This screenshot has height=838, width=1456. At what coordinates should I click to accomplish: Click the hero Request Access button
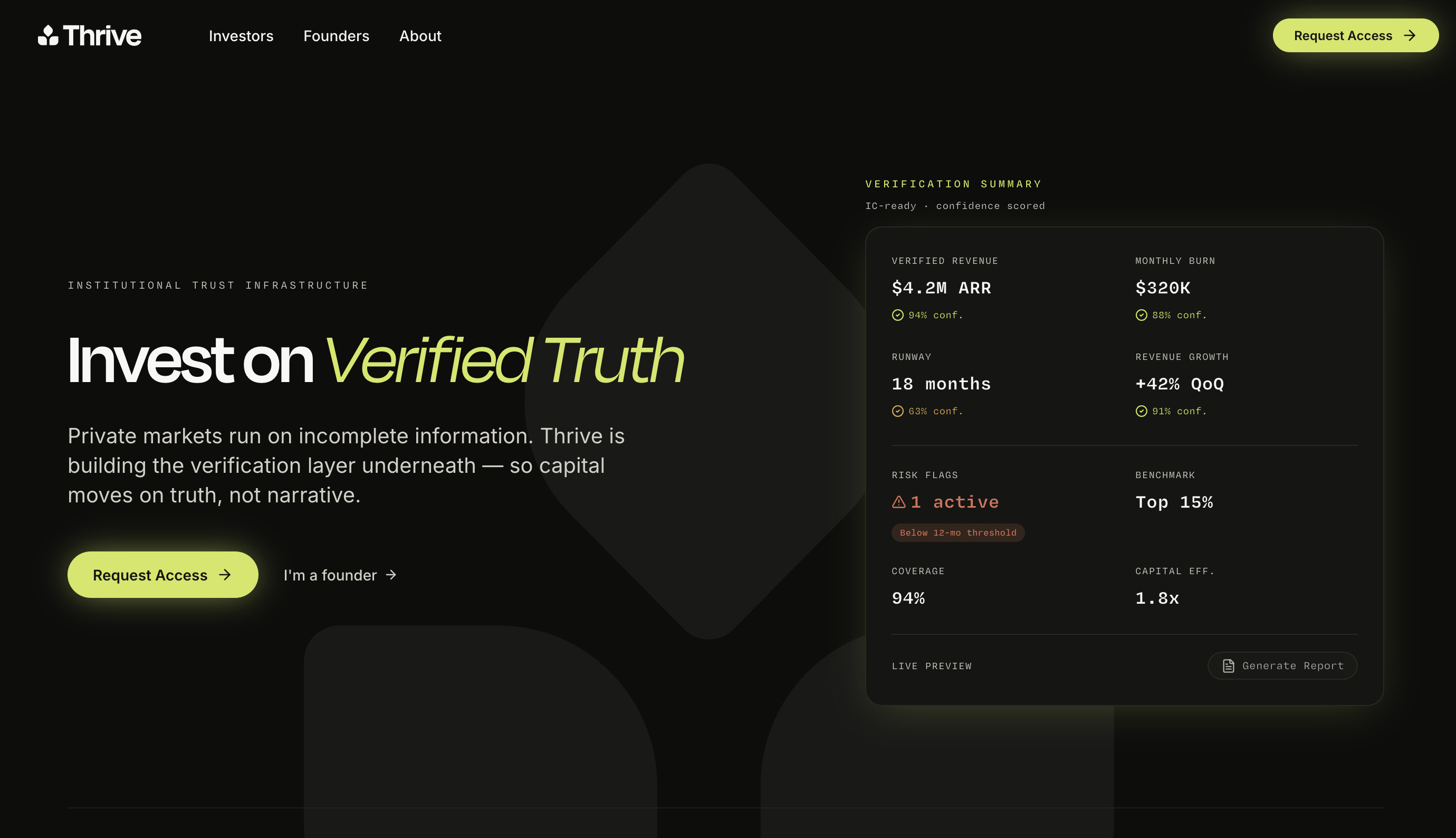pos(163,574)
